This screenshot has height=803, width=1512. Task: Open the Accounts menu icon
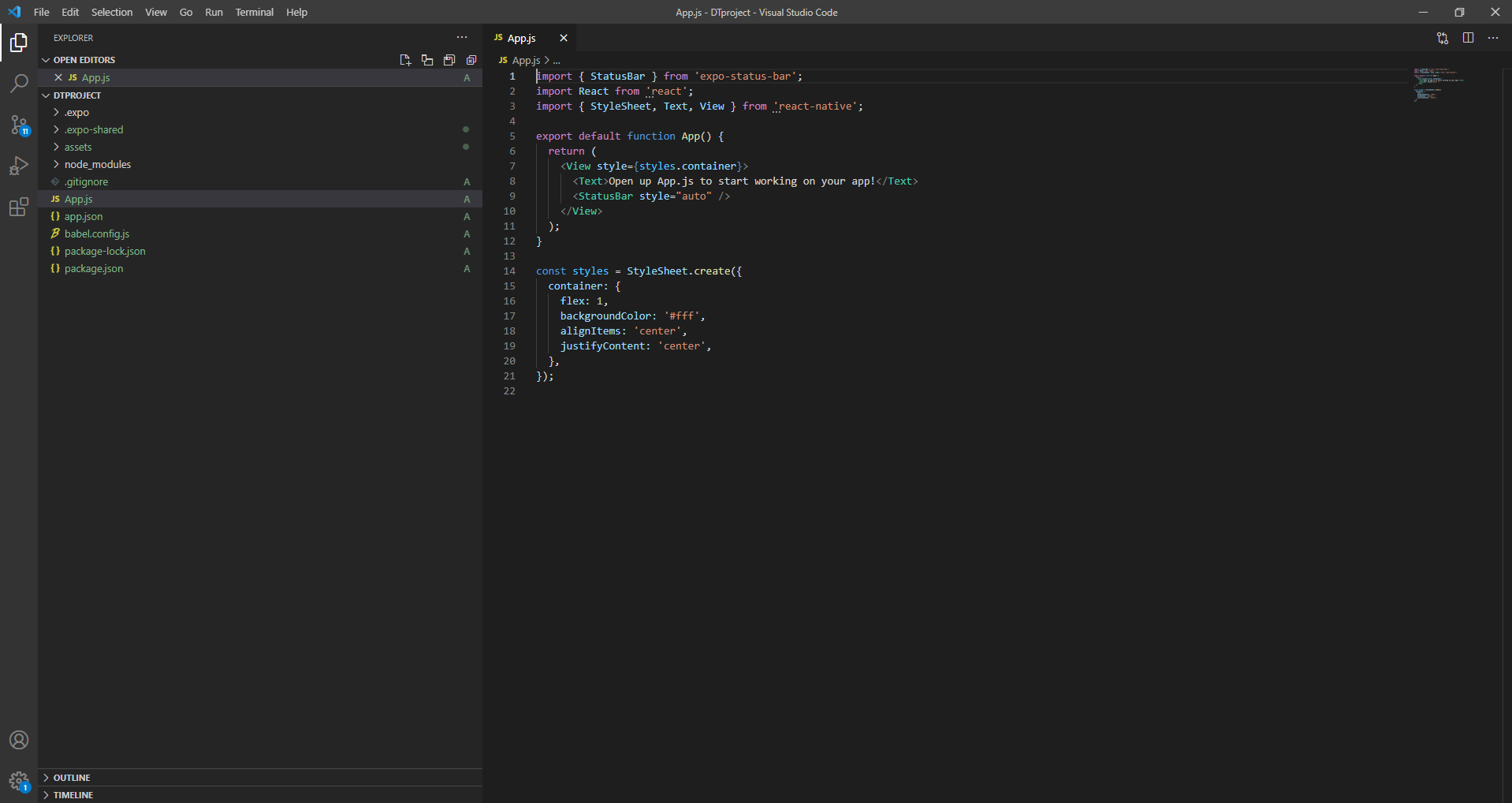pyautogui.click(x=19, y=740)
